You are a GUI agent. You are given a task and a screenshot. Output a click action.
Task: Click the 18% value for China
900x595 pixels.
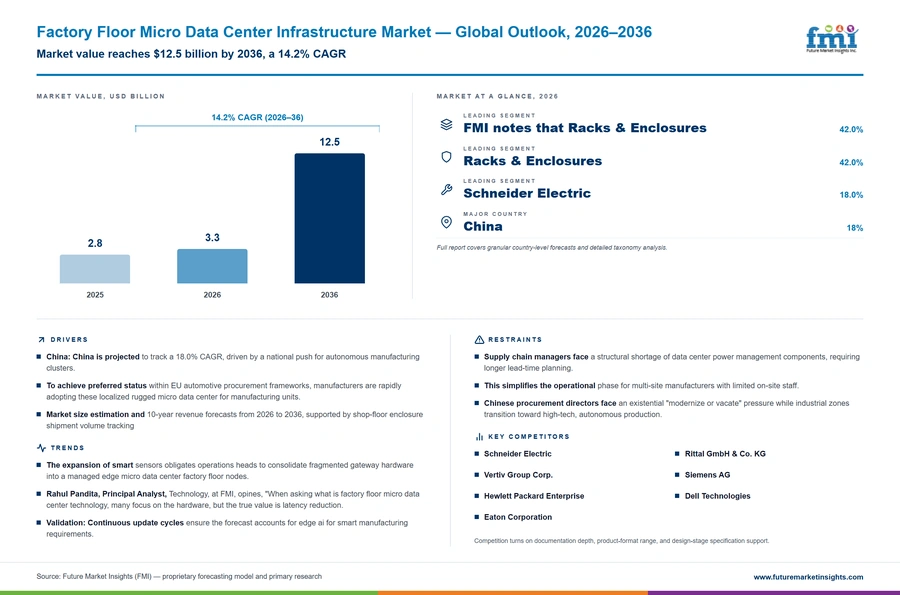click(854, 228)
